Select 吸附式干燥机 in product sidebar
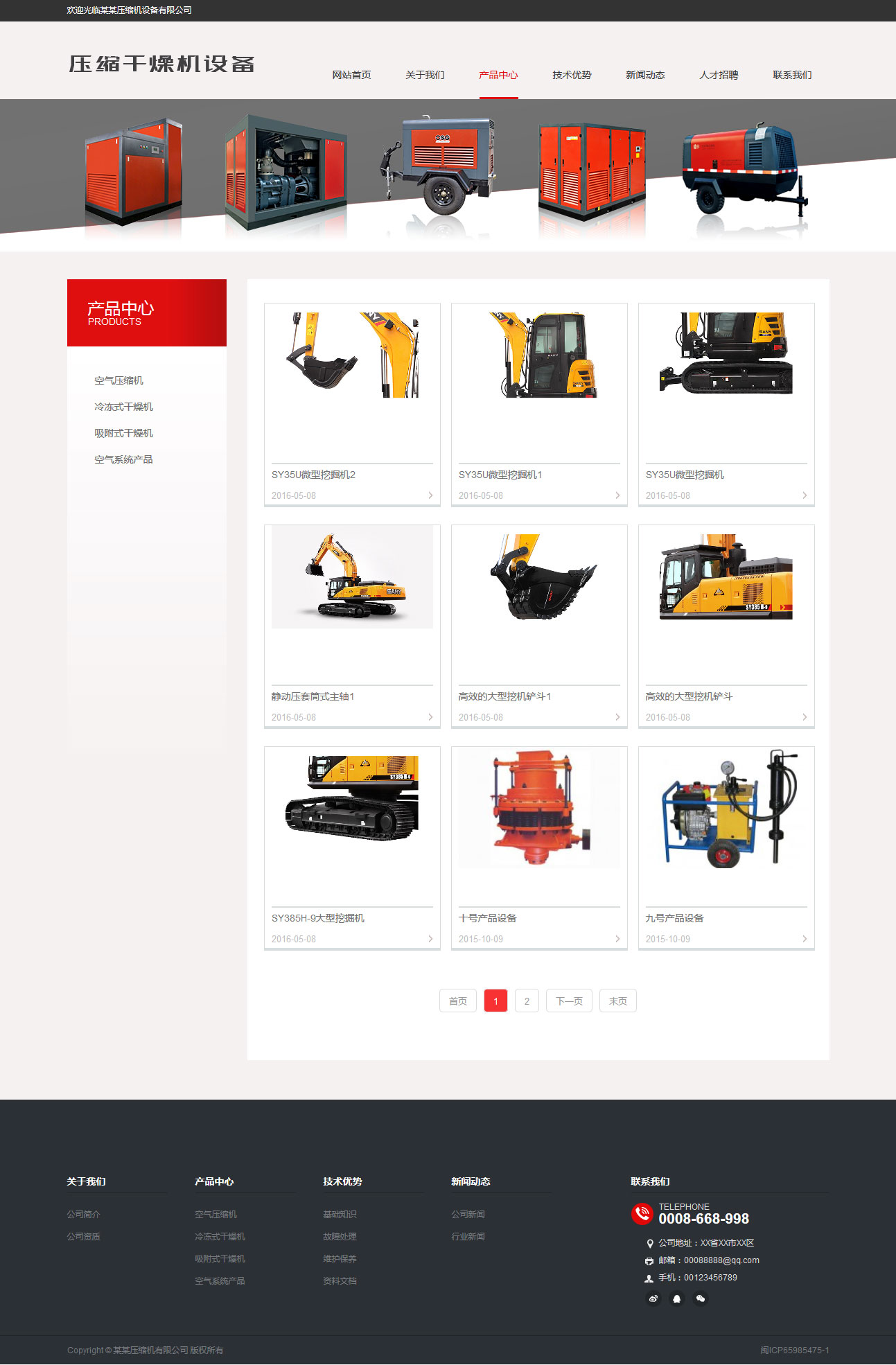 [x=124, y=433]
